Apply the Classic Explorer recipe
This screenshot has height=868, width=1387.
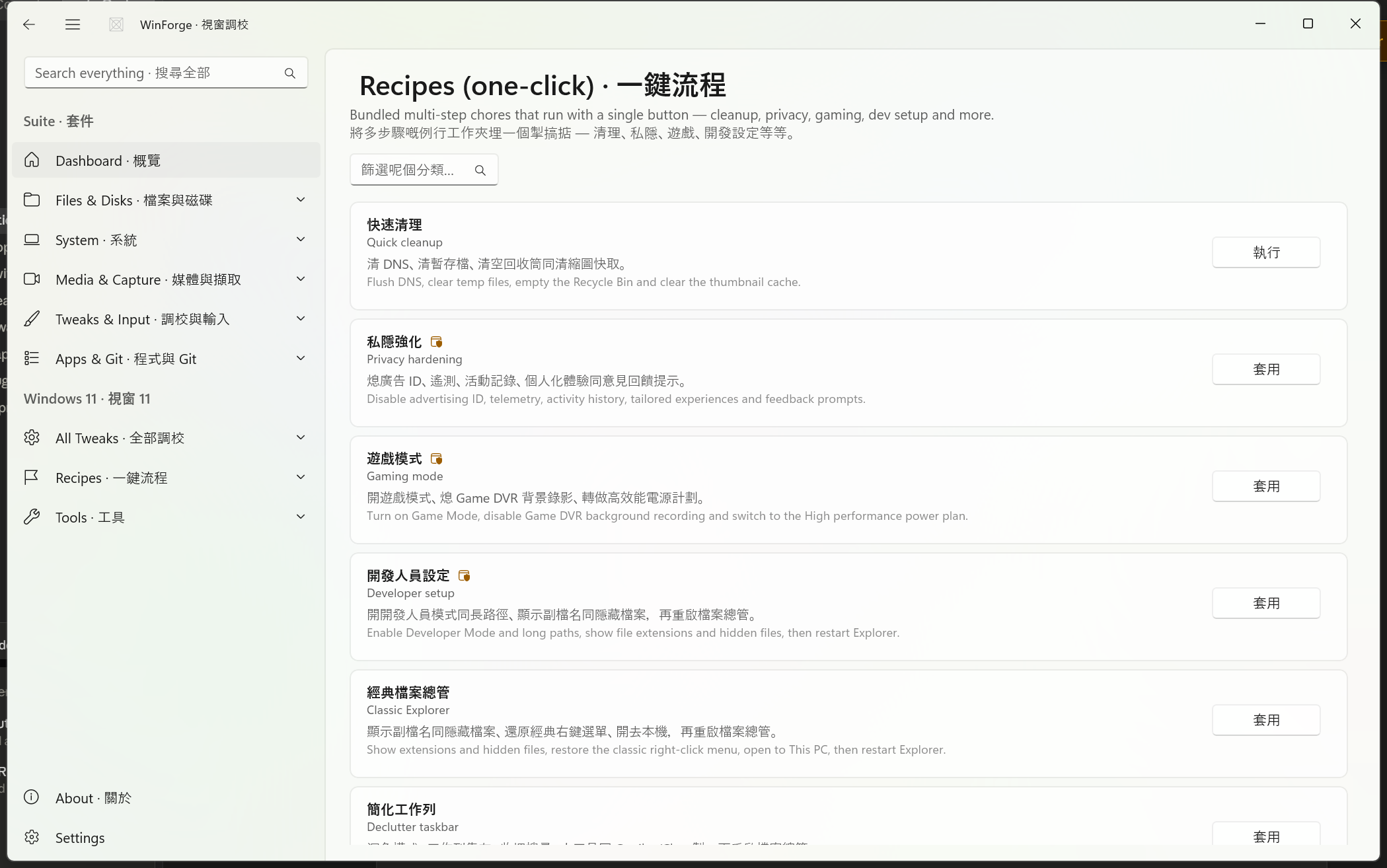pos(1266,720)
